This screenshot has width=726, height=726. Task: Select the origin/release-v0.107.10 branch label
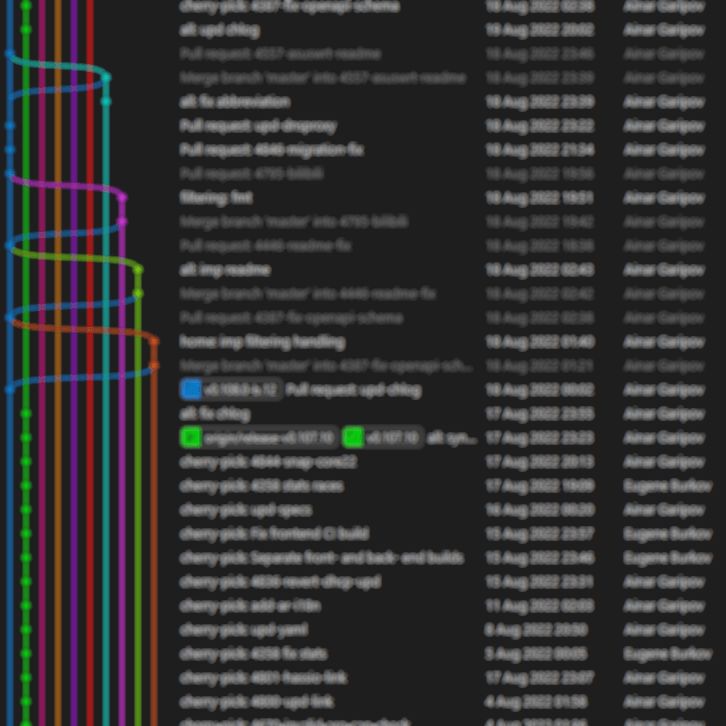(259, 438)
